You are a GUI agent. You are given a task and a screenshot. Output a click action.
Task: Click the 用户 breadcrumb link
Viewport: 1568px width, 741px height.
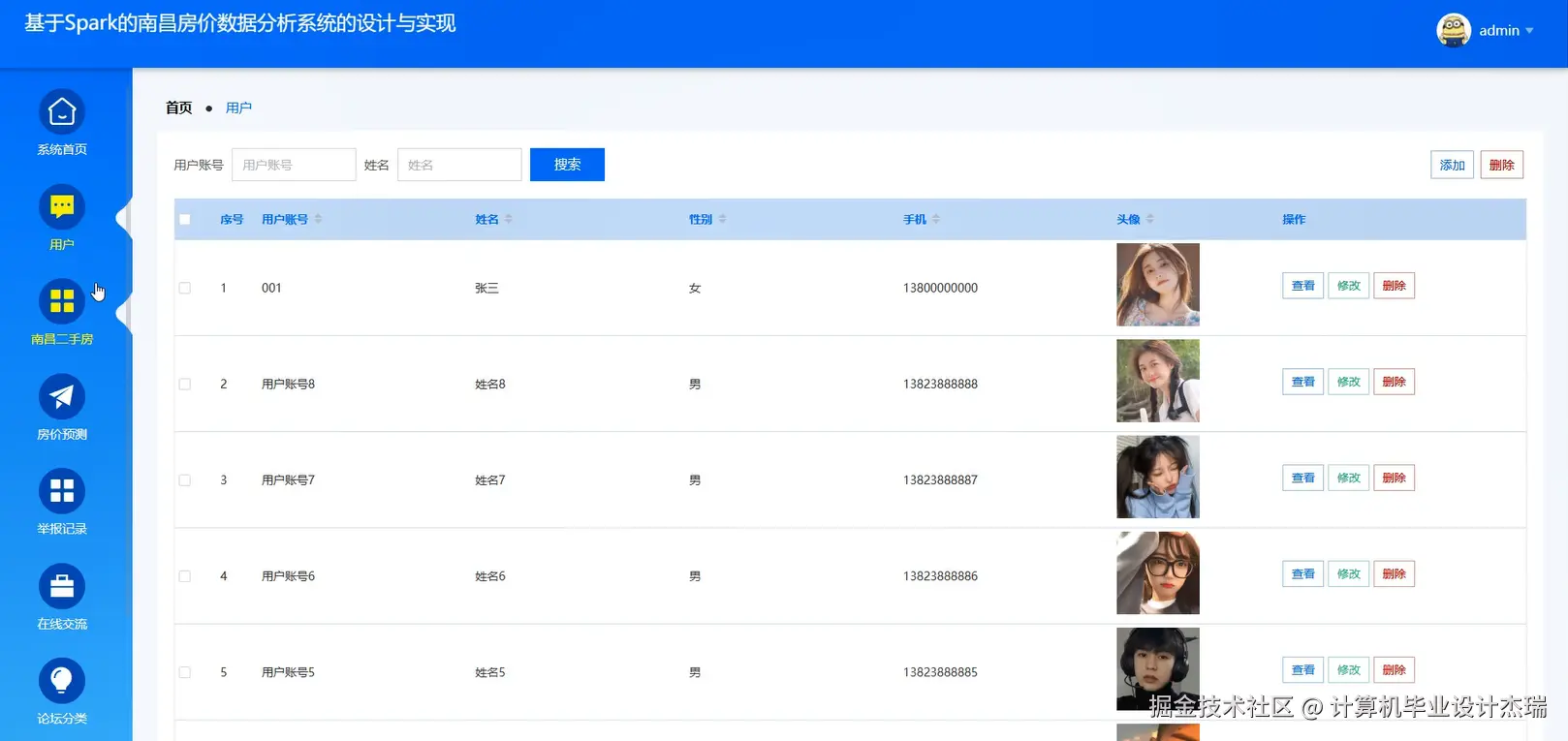click(238, 108)
